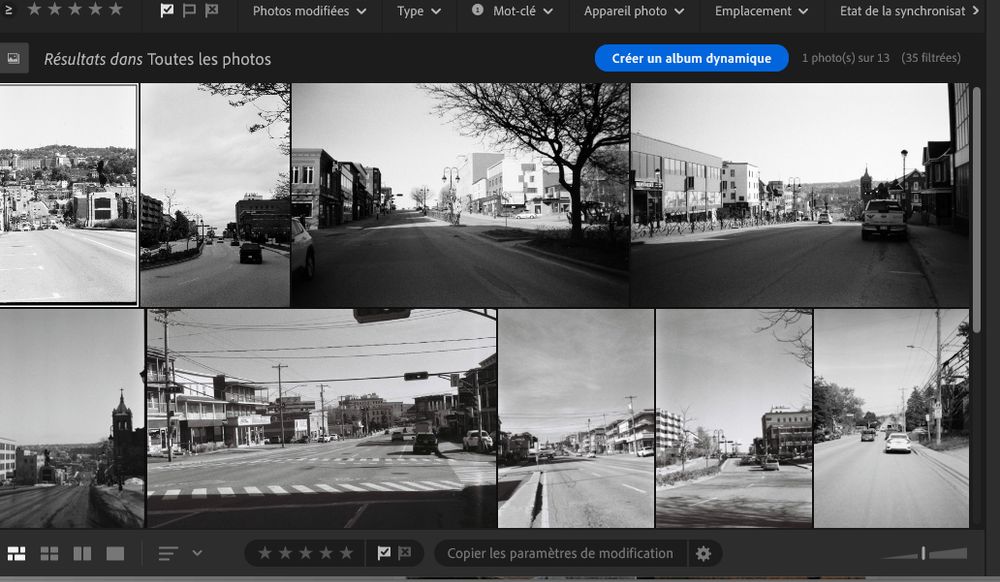Open the Type filter dropdown
The image size is (1000, 582).
click(418, 10)
